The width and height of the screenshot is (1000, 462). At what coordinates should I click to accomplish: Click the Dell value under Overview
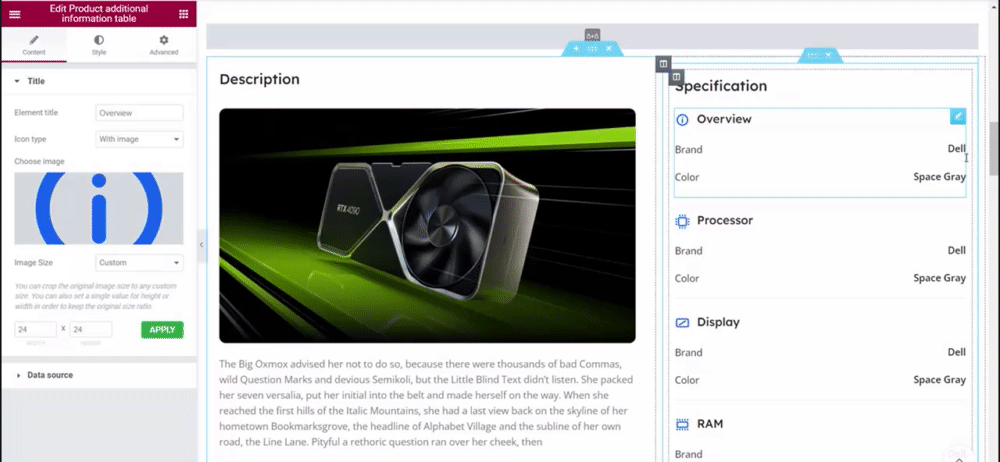coord(957,149)
